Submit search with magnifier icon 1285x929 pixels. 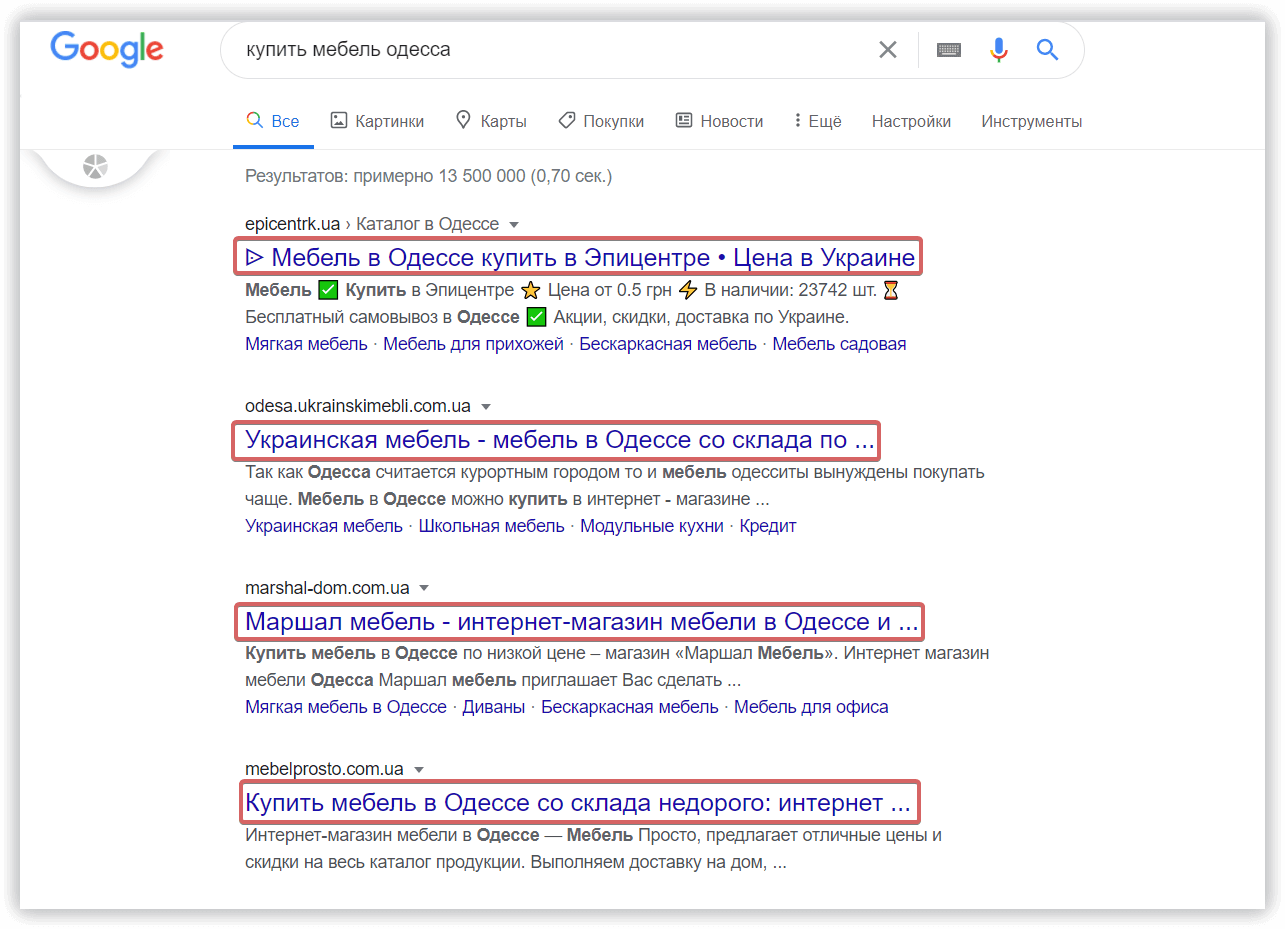[1047, 50]
